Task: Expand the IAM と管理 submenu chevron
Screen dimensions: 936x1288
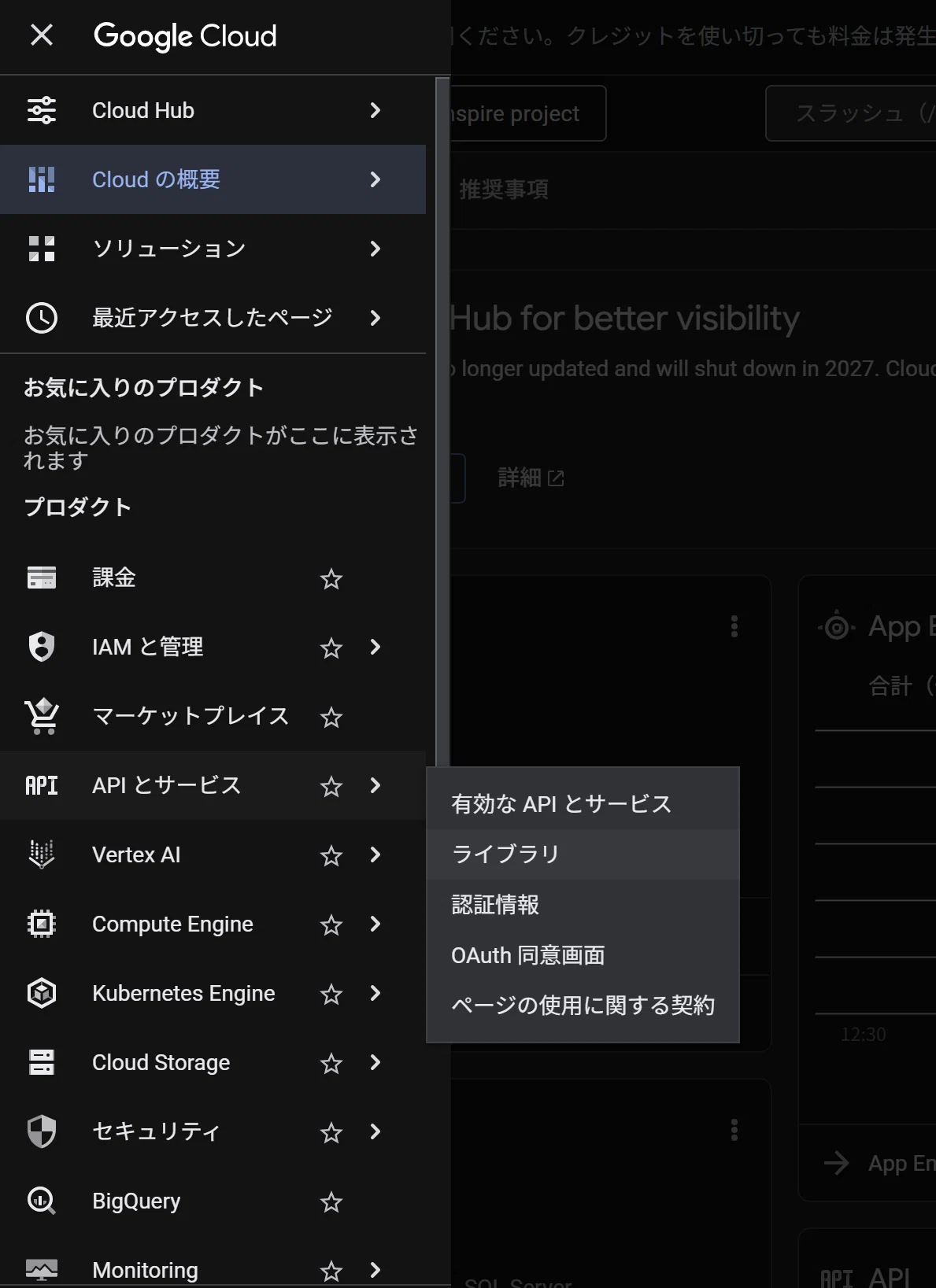Action: pyautogui.click(x=376, y=647)
